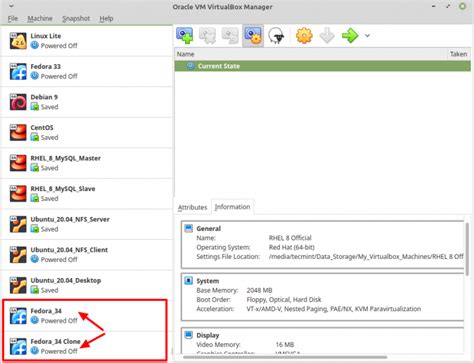Select the RHEL_8_MySQL_Slave virtual machine
This screenshot has width=474, height=363.
87,194
